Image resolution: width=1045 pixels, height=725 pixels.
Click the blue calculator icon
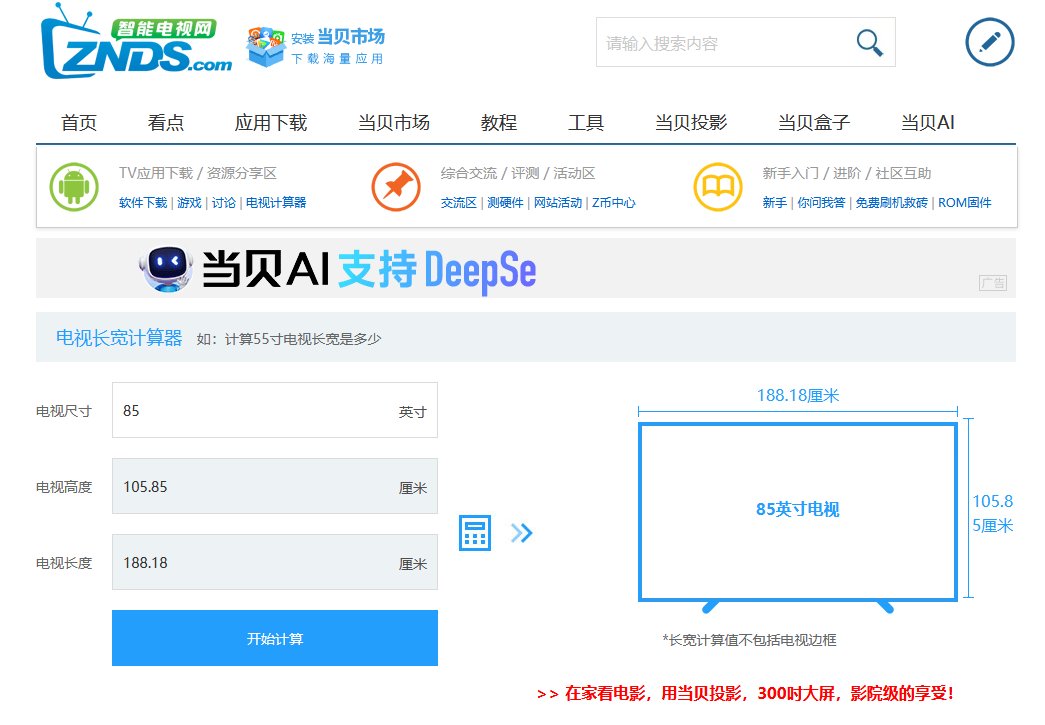pyautogui.click(x=475, y=532)
